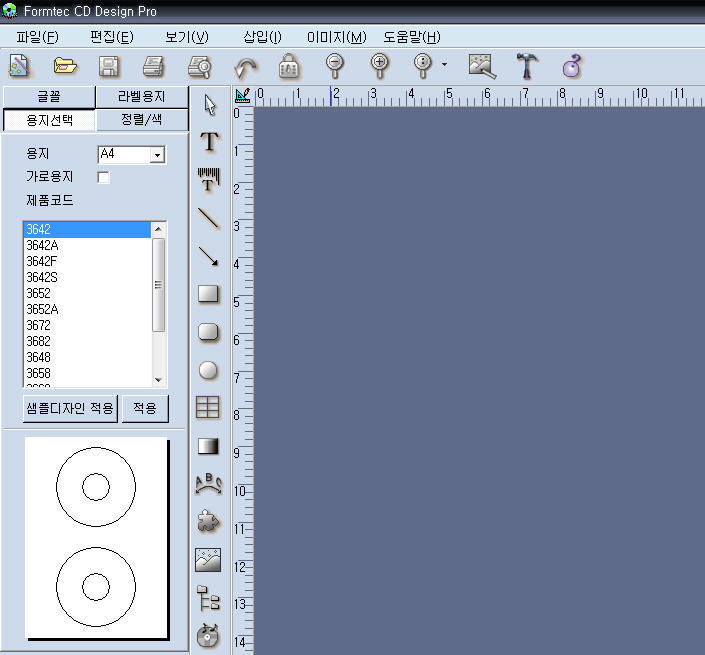Open the 보기(V) menu

(187, 37)
